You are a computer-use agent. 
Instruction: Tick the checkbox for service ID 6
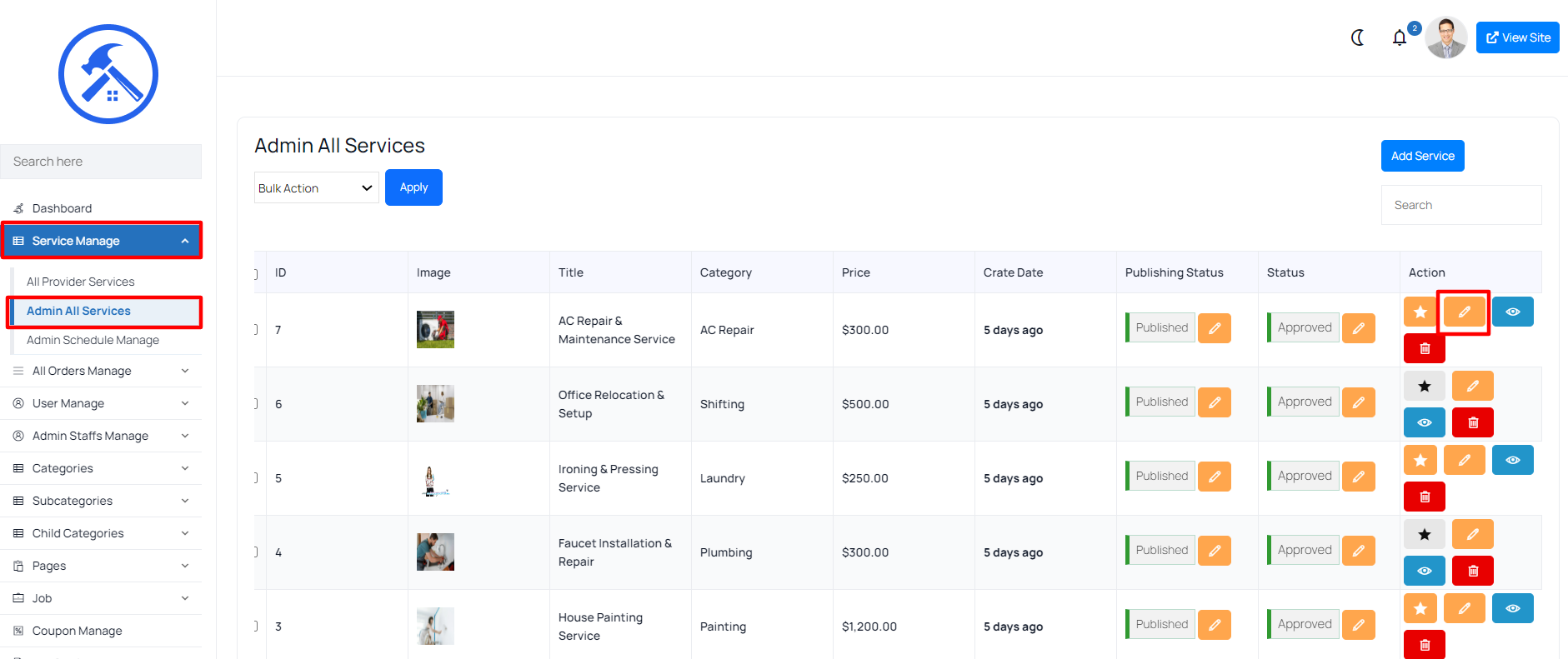tap(257, 404)
